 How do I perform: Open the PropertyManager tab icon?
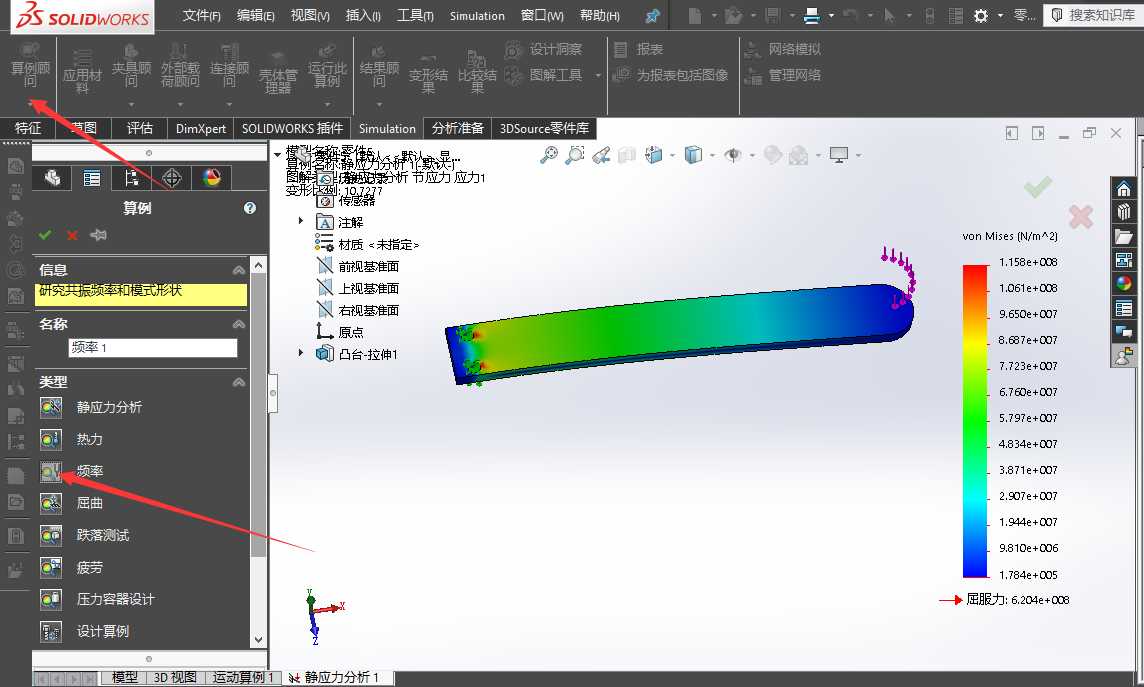click(x=92, y=178)
